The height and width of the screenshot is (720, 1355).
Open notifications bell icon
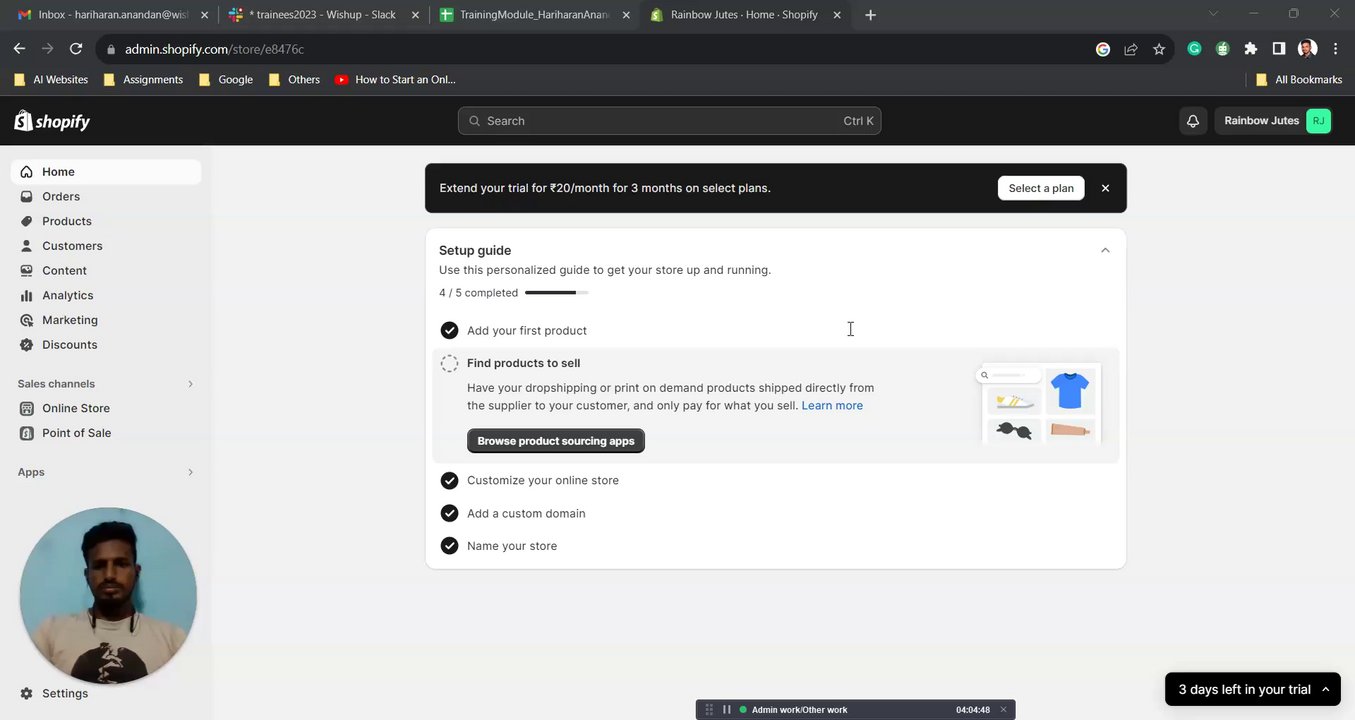(1192, 121)
